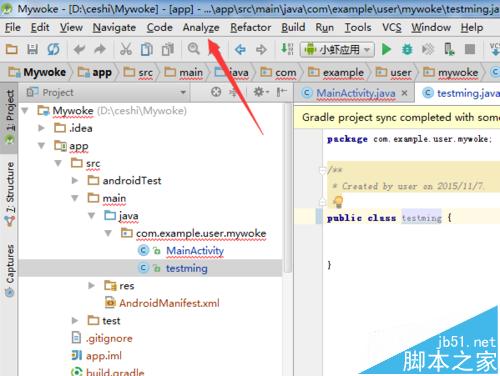
Task: Open the Code menu
Action: coord(159,27)
